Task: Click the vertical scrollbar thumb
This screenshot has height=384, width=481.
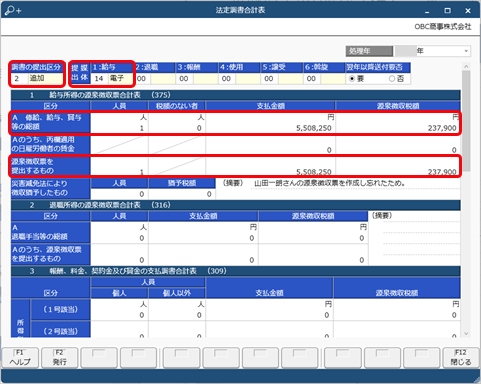Action: pyautogui.click(x=466, y=121)
